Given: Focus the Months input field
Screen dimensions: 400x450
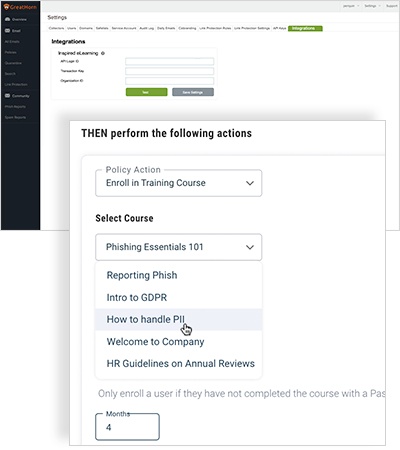Looking at the screenshot, I should pyautogui.click(x=127, y=427).
